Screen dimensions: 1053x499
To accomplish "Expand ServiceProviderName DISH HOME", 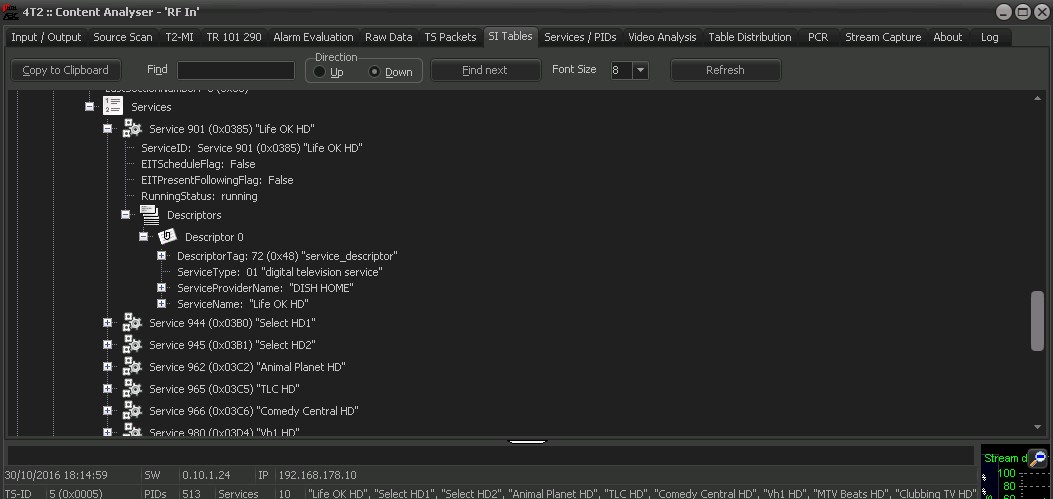I will pos(162,287).
